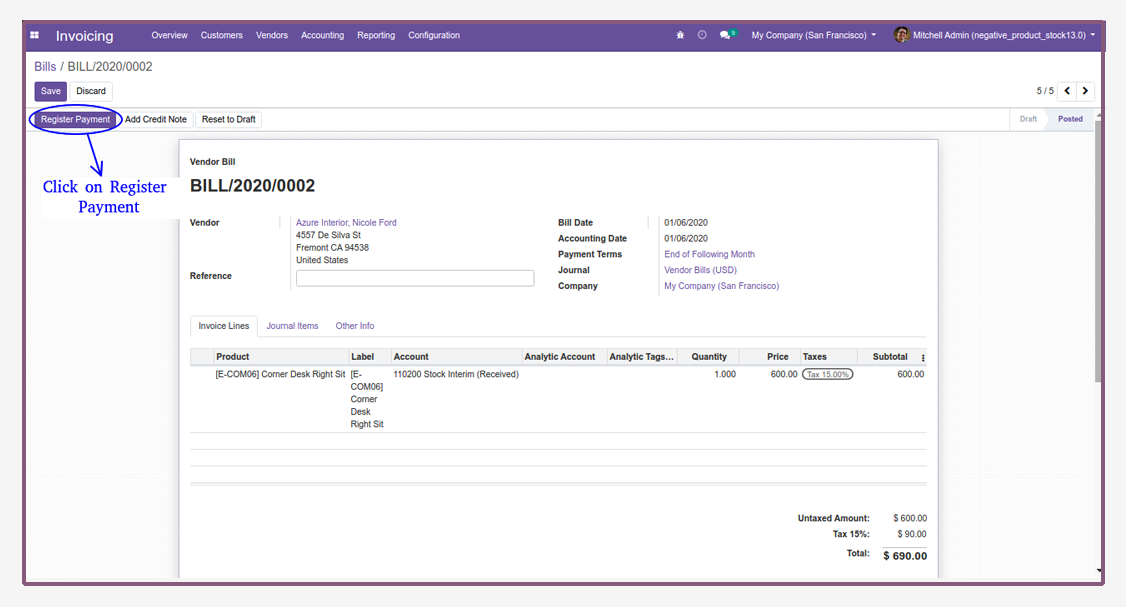Image resolution: width=1126 pixels, height=607 pixels.
Task: Switch to Invoice Lines tab
Action: 223,326
